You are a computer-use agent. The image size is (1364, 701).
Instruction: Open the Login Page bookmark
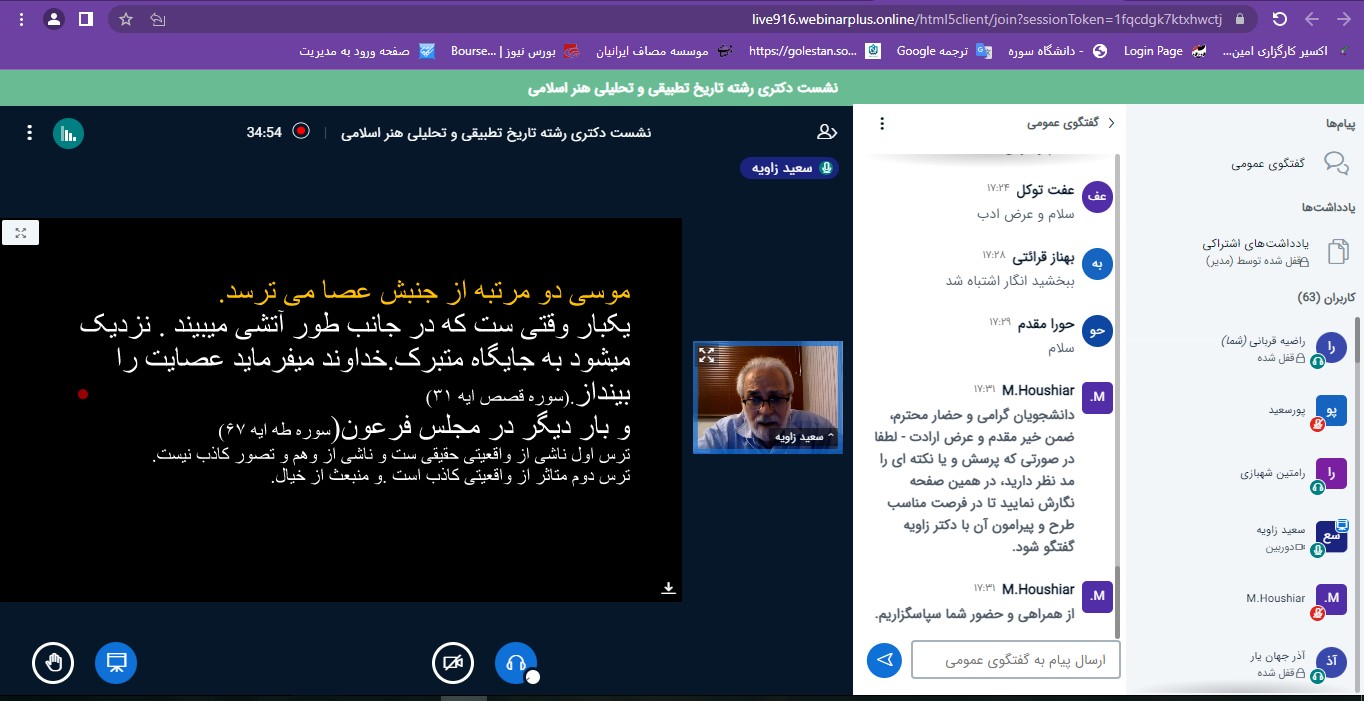click(1163, 51)
